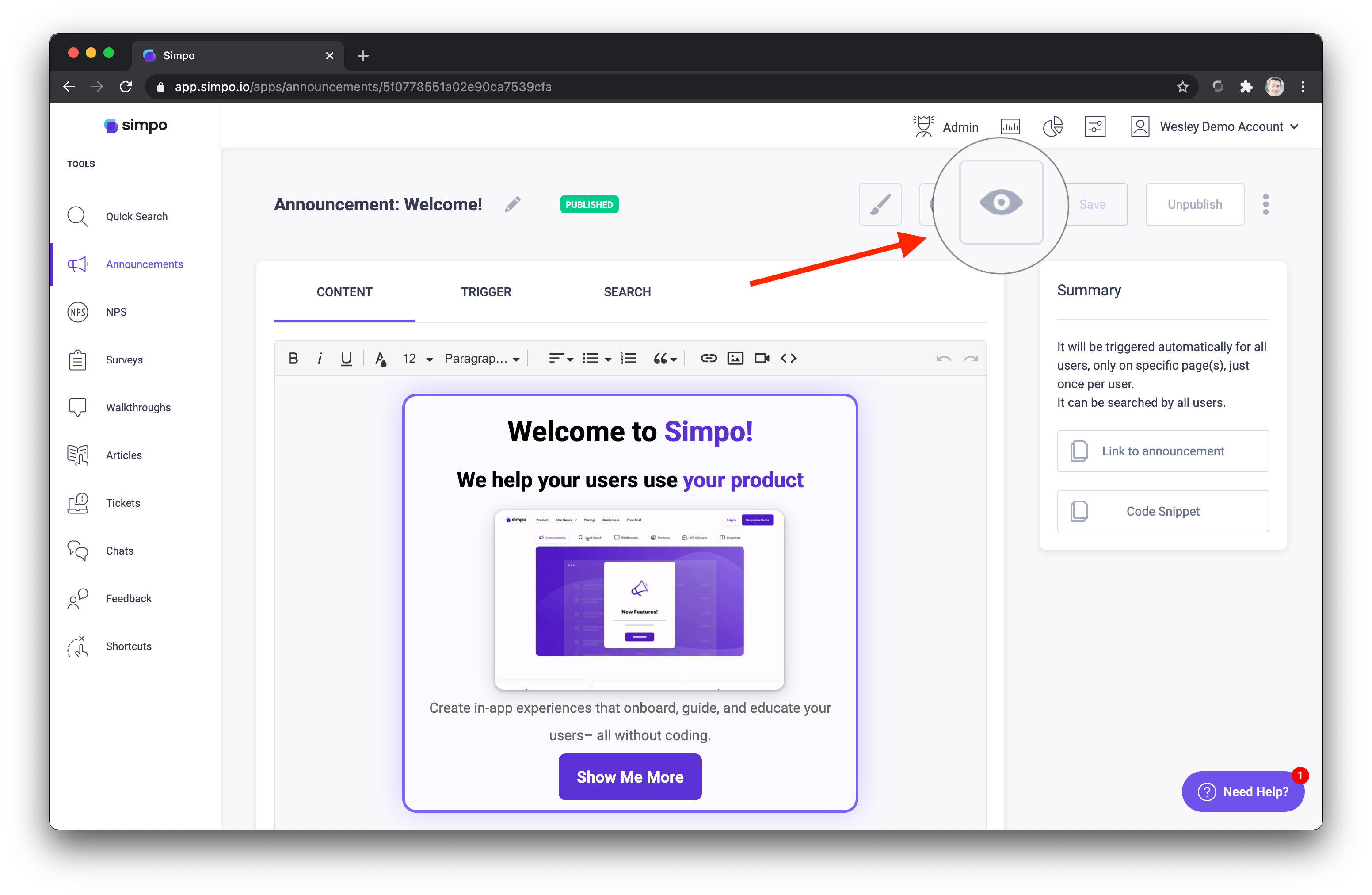Click the Save button

[x=1092, y=204]
